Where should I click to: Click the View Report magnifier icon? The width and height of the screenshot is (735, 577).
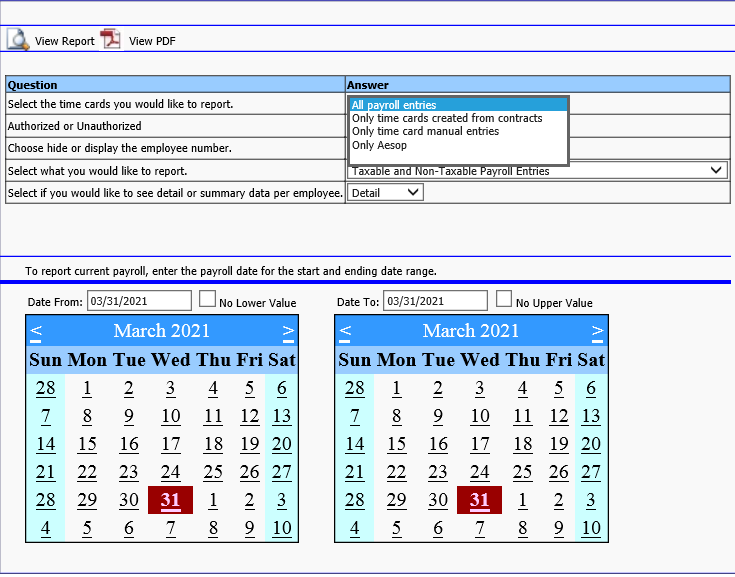(x=18, y=40)
